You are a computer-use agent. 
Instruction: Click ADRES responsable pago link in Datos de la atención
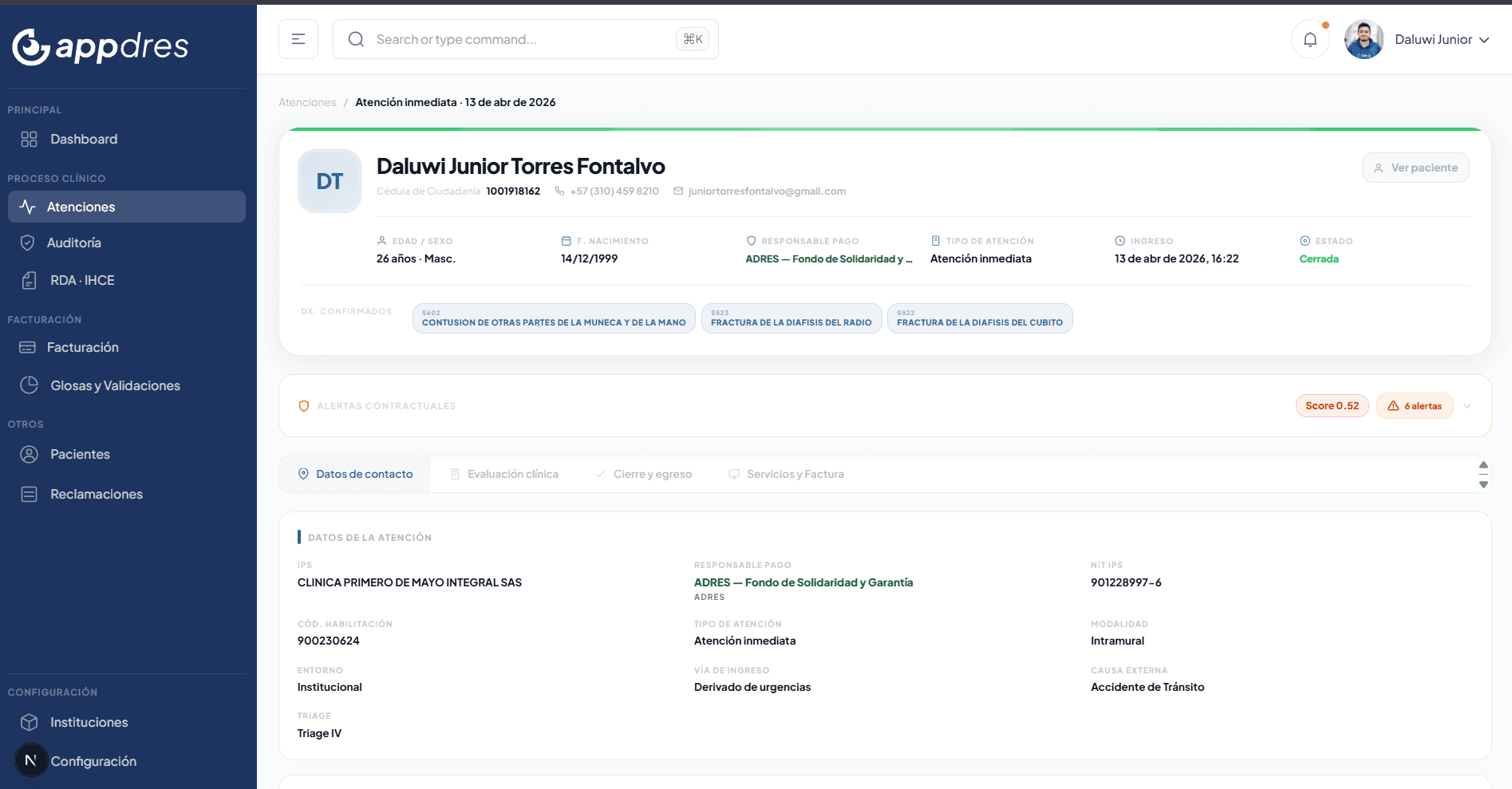pyautogui.click(x=803, y=583)
